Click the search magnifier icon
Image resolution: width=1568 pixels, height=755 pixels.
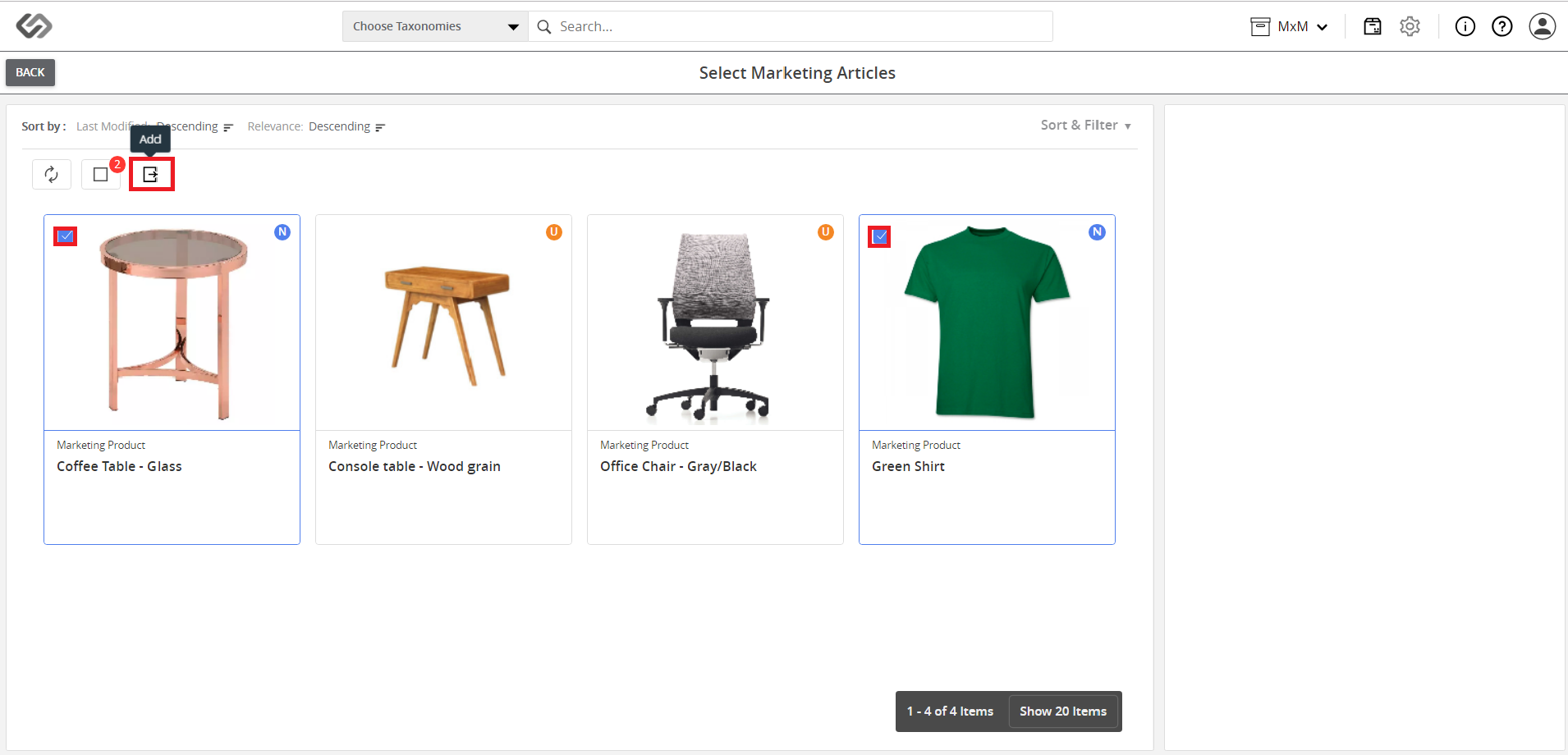click(544, 26)
